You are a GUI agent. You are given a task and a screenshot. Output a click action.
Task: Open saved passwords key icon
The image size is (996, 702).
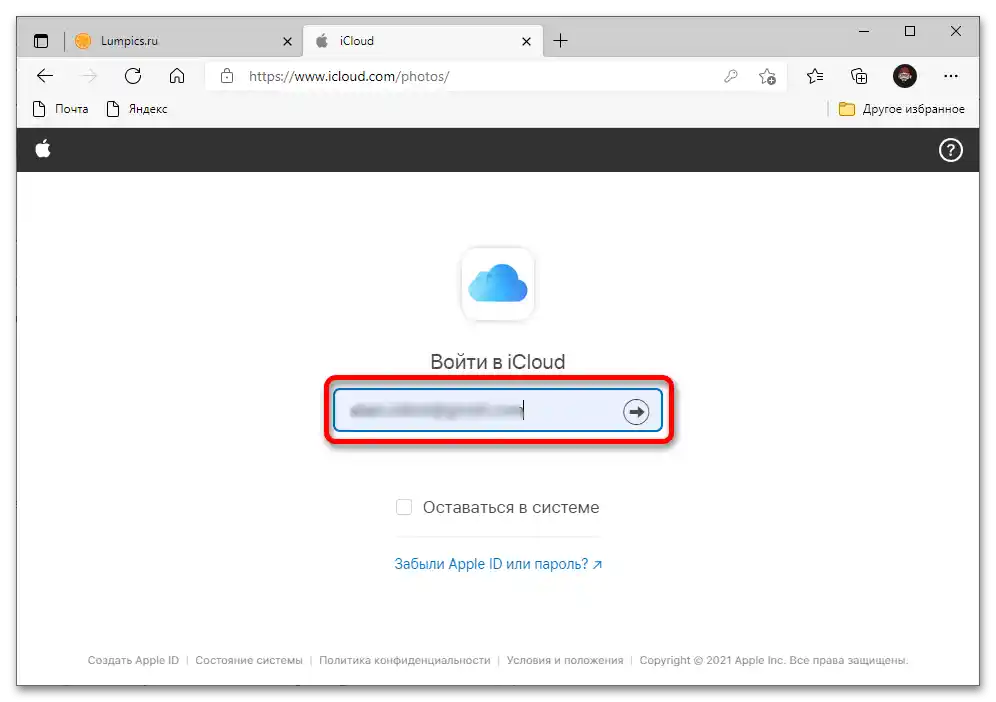point(730,76)
